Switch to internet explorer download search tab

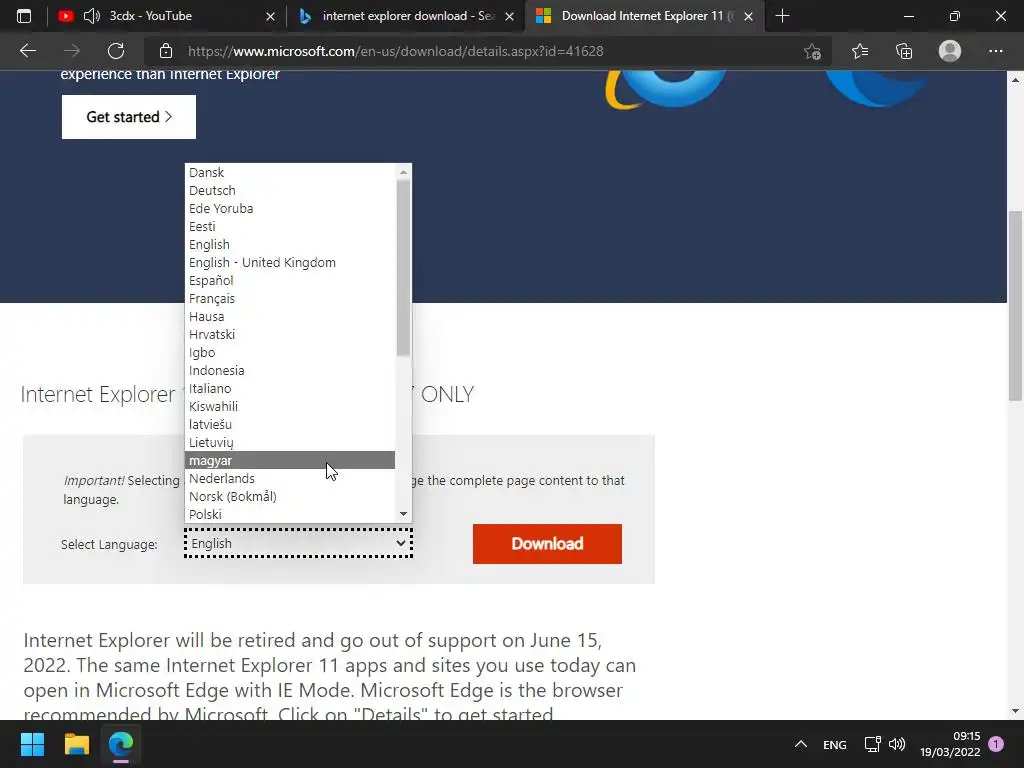pyautogui.click(x=408, y=16)
